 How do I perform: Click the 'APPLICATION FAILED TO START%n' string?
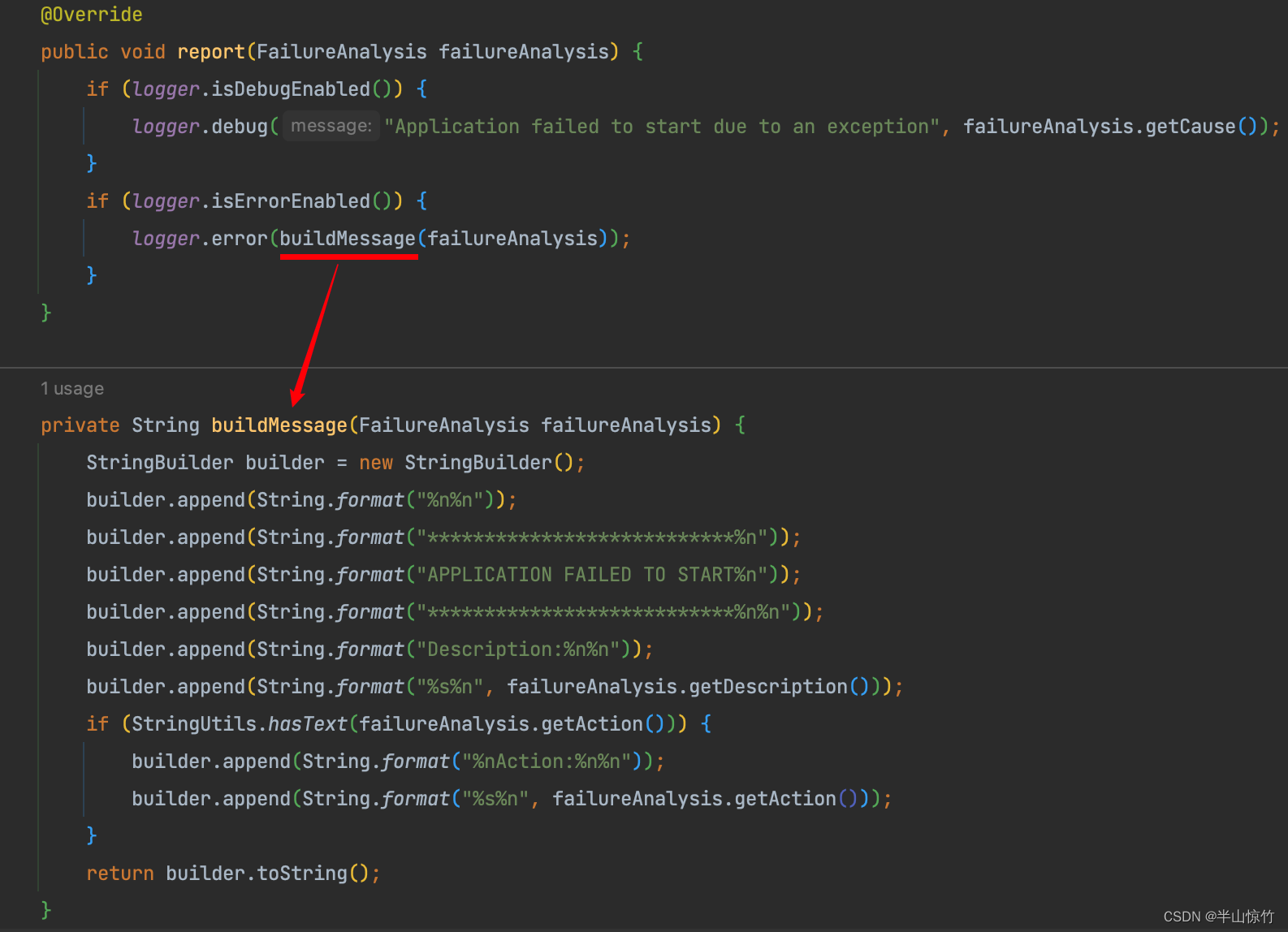click(x=592, y=575)
